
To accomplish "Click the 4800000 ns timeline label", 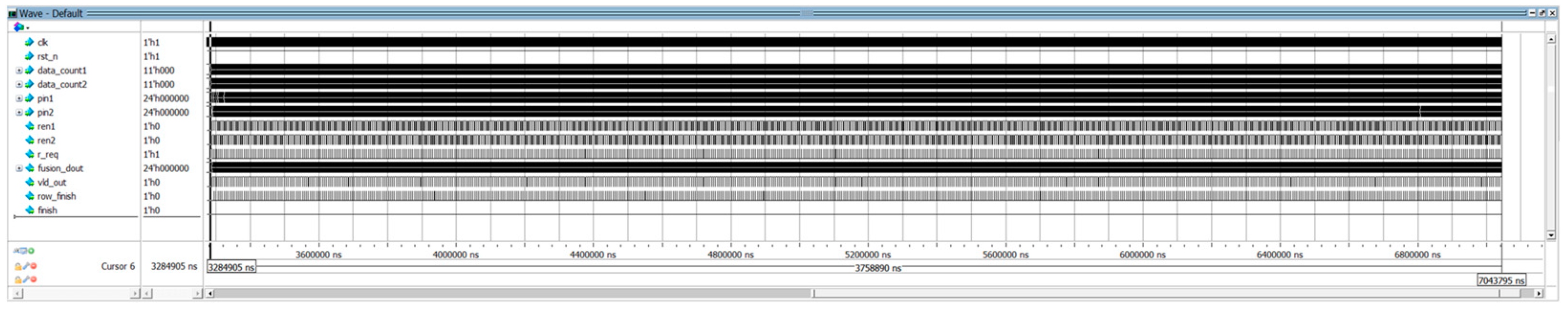I will [730, 255].
